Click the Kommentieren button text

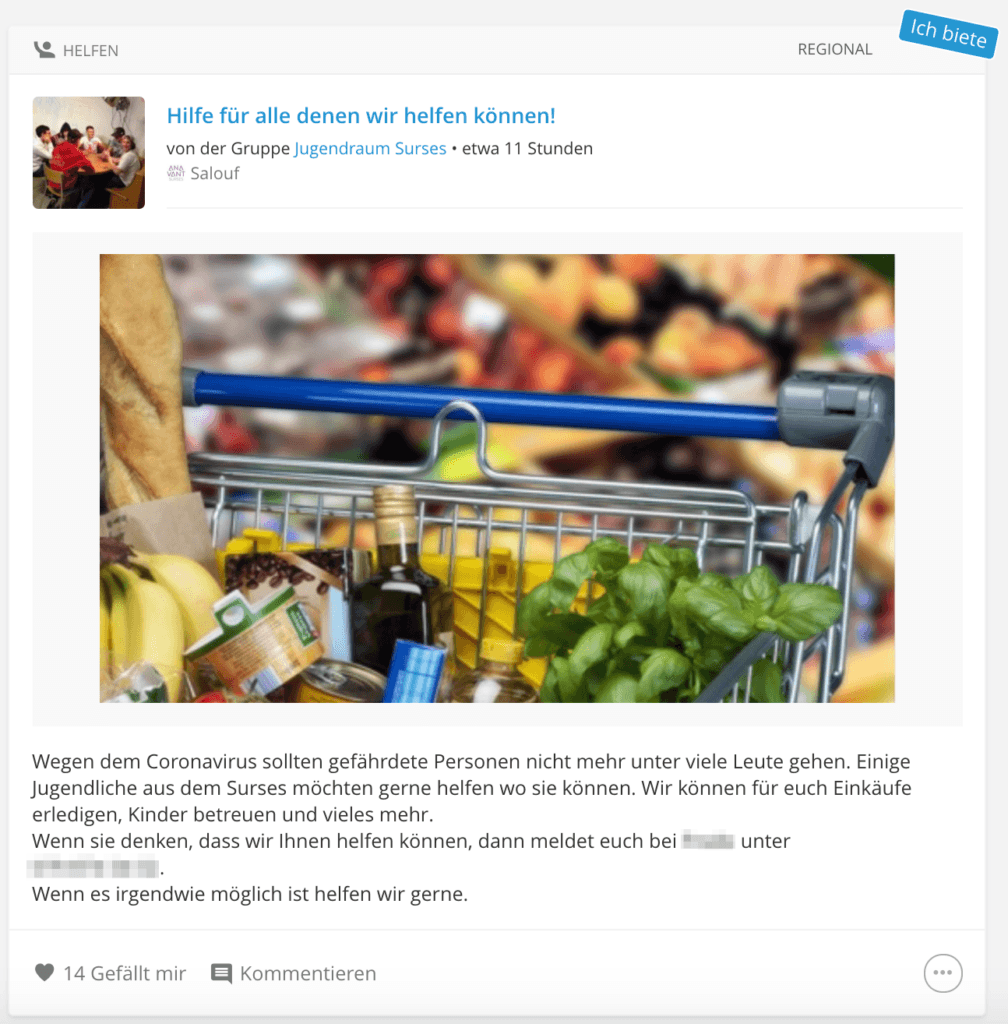308,973
